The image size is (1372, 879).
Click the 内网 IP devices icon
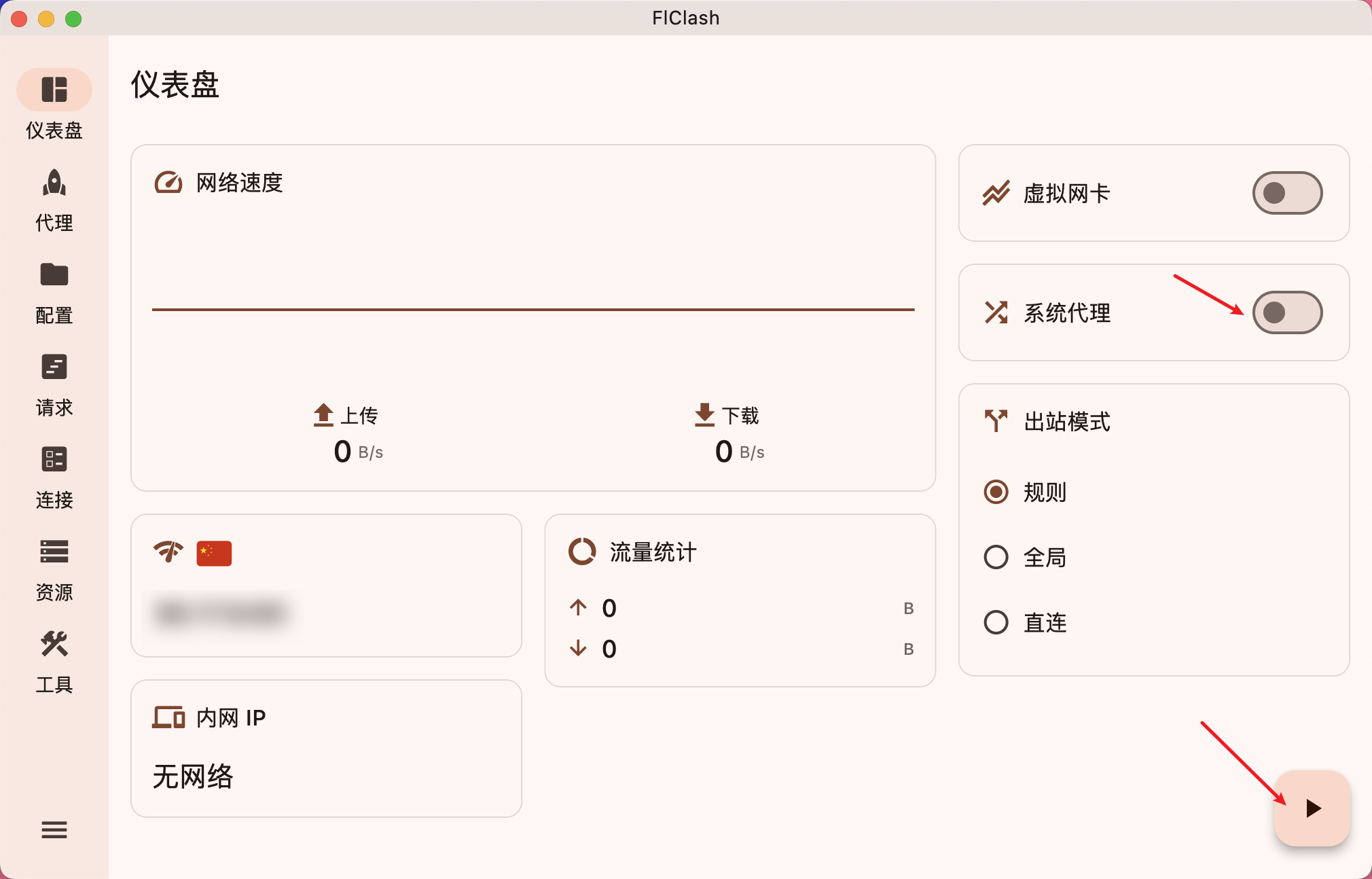[x=168, y=717]
